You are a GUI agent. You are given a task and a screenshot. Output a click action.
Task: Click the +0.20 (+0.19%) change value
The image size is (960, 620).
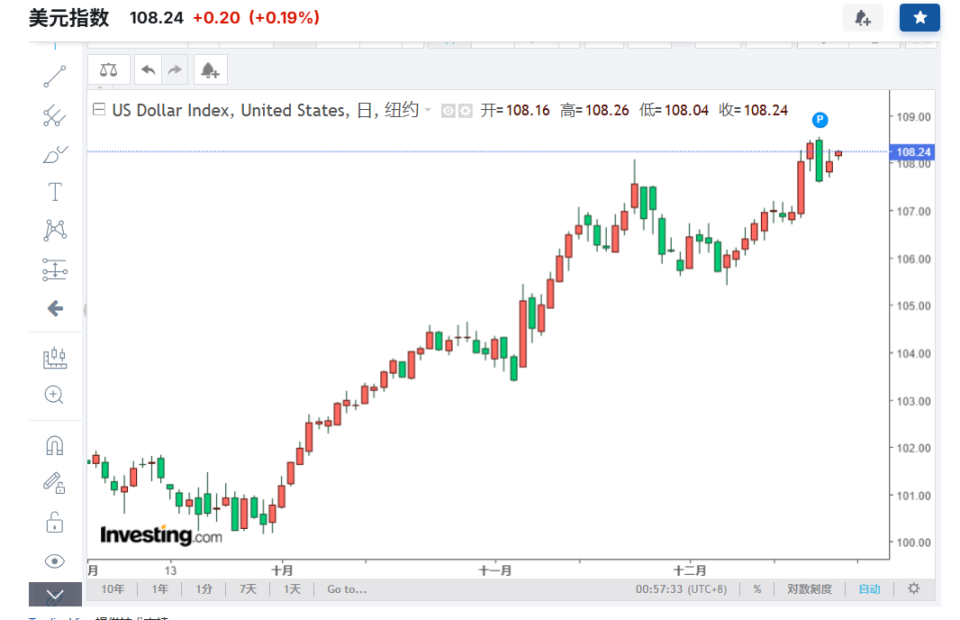tap(257, 18)
